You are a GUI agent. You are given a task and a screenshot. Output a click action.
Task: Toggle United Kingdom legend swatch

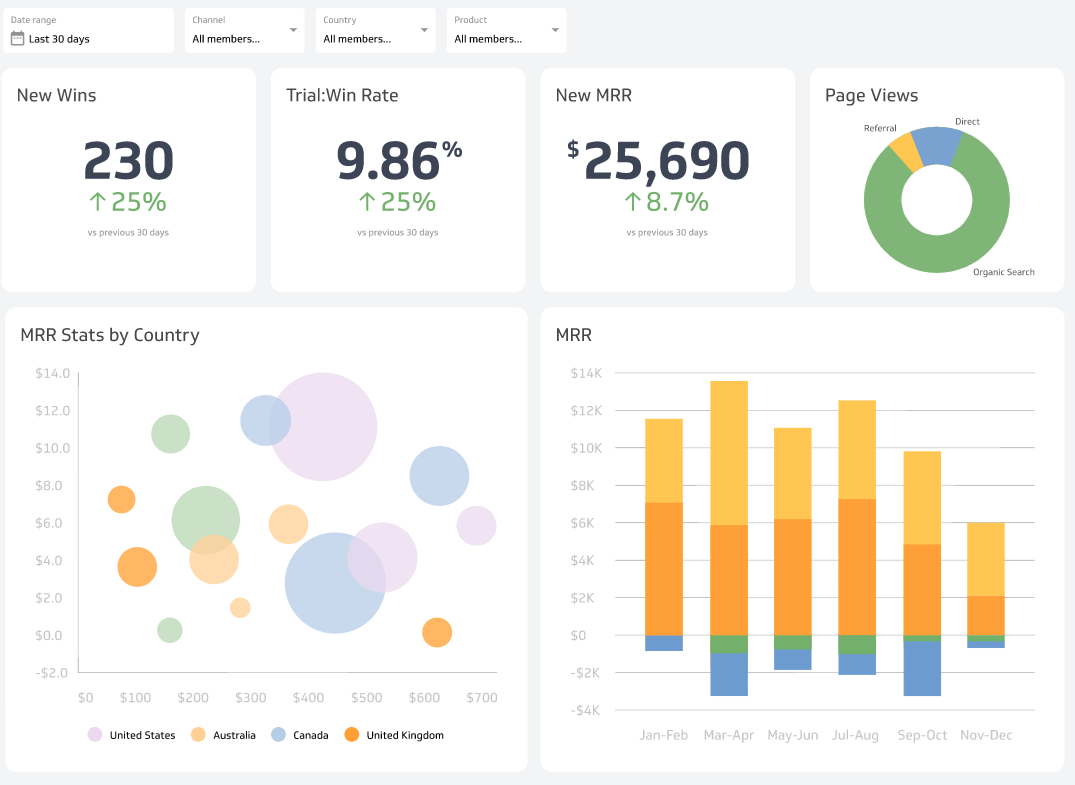(352, 734)
